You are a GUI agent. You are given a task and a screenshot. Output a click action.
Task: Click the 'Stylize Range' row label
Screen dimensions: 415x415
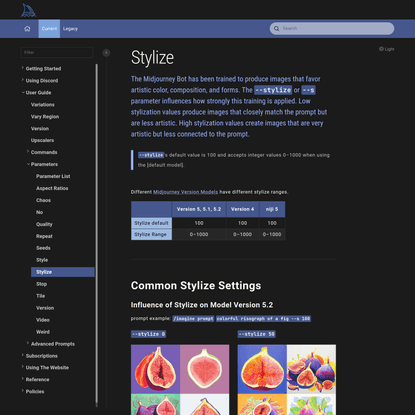coord(151,234)
